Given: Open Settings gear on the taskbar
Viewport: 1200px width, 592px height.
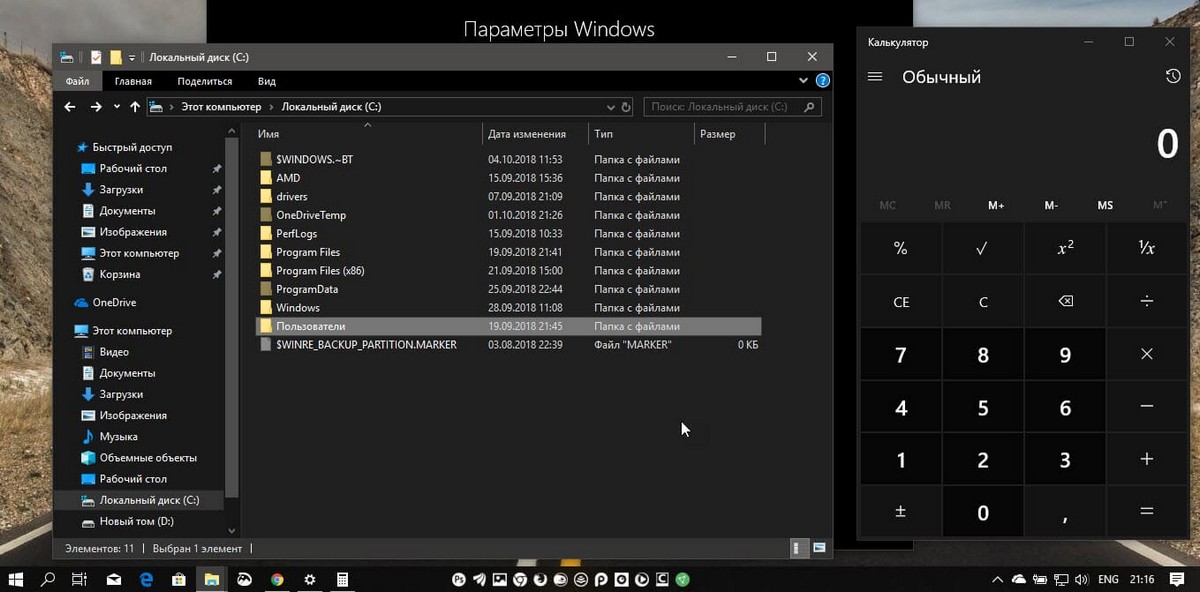Looking at the screenshot, I should pos(310,579).
